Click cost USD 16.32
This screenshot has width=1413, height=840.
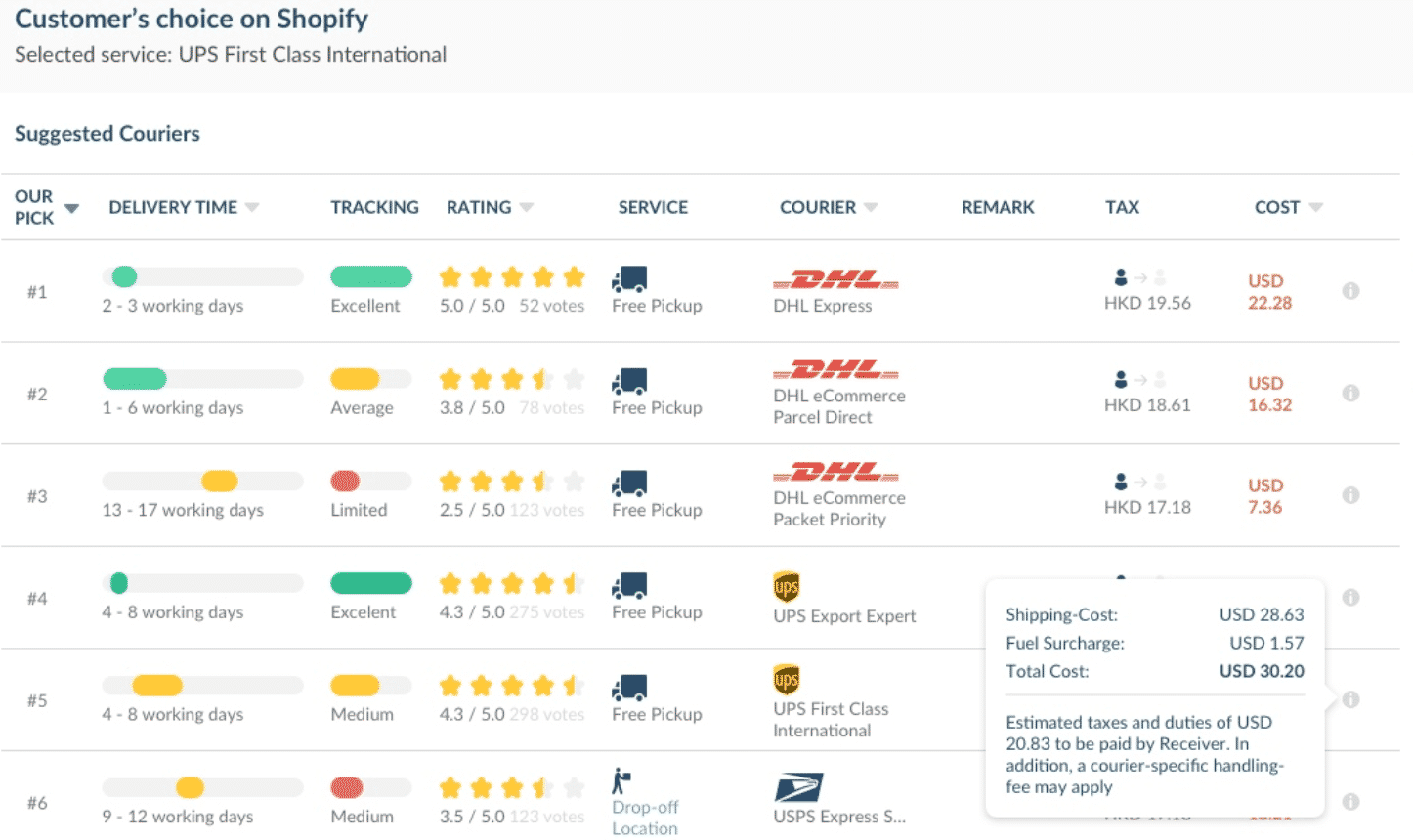pos(1269,394)
